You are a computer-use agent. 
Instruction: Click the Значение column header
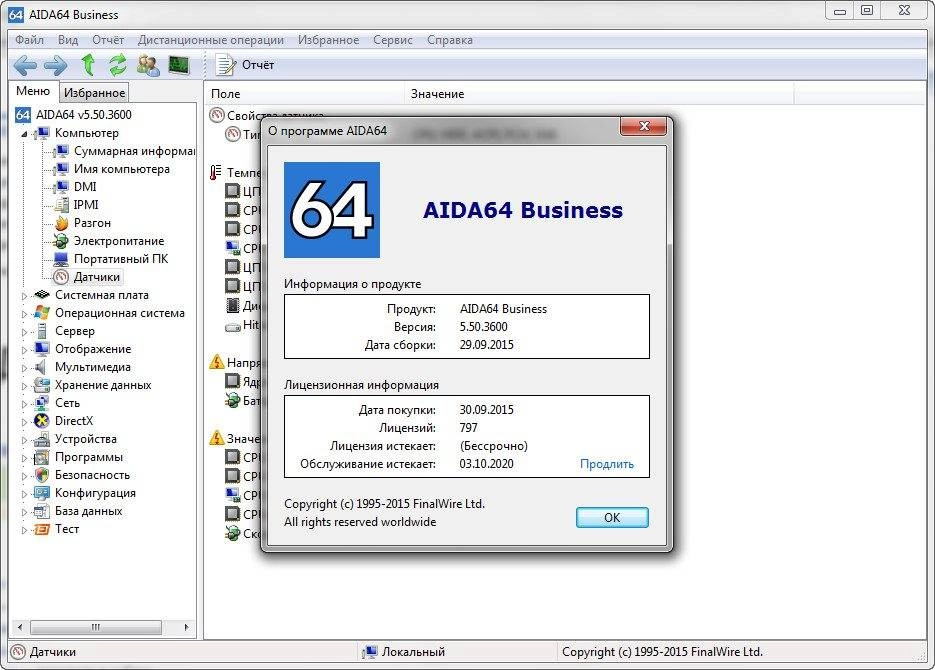point(599,94)
